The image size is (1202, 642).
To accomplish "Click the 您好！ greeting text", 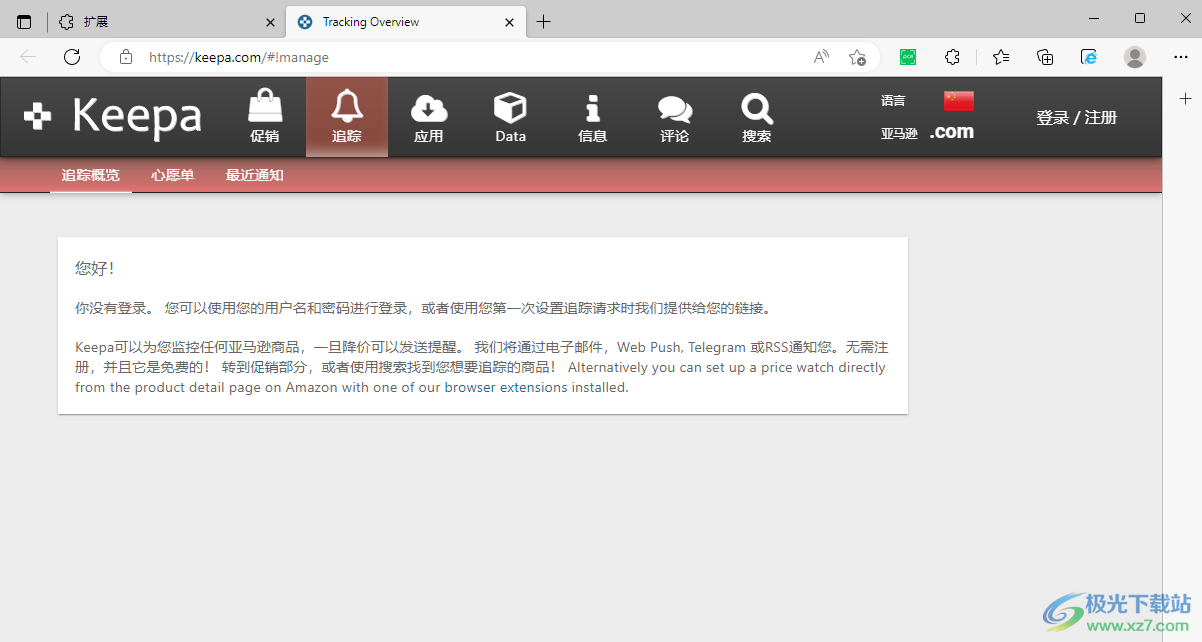I will coord(96,268).
